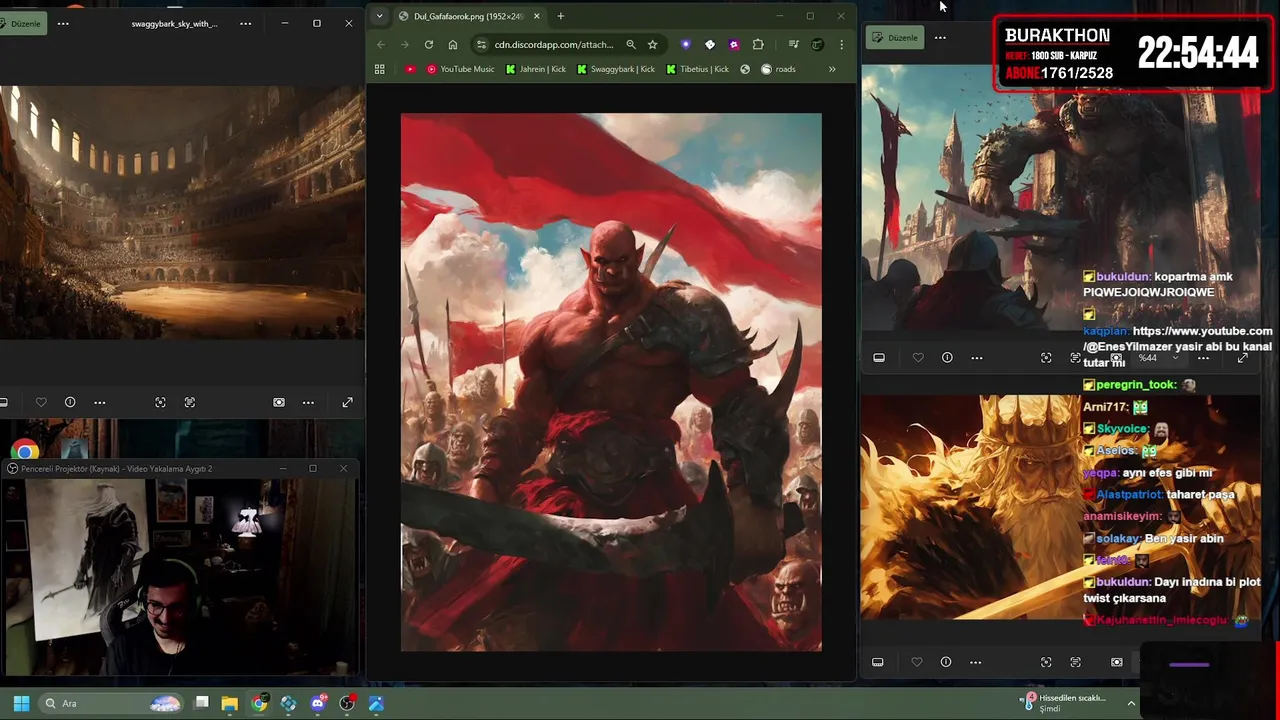
Task: Open the more menu next to Düzenle in swaggybark_sky window
Action: point(63,23)
